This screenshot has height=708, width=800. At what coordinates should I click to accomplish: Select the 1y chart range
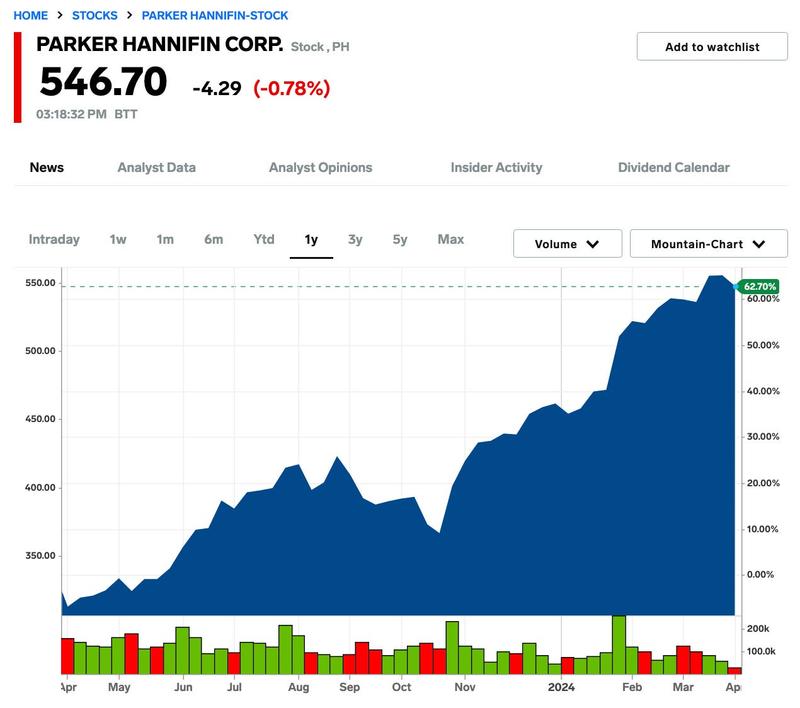point(311,239)
